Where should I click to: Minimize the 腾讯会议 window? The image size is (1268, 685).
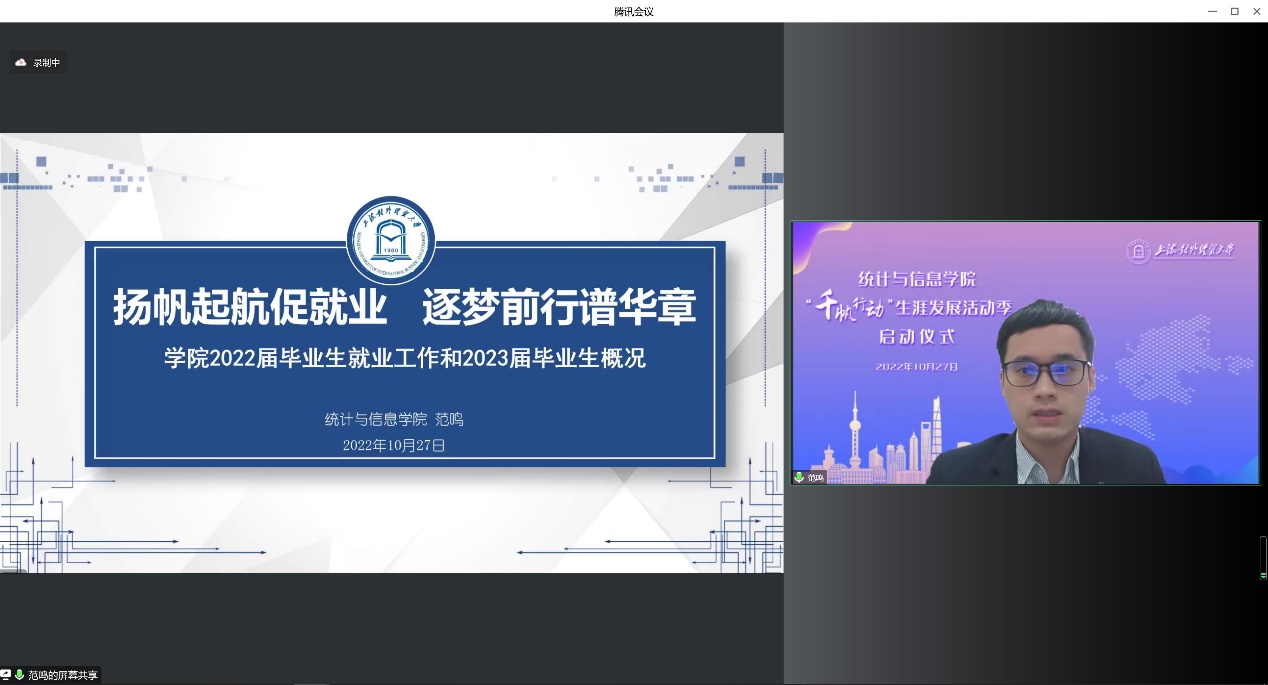pos(1212,11)
